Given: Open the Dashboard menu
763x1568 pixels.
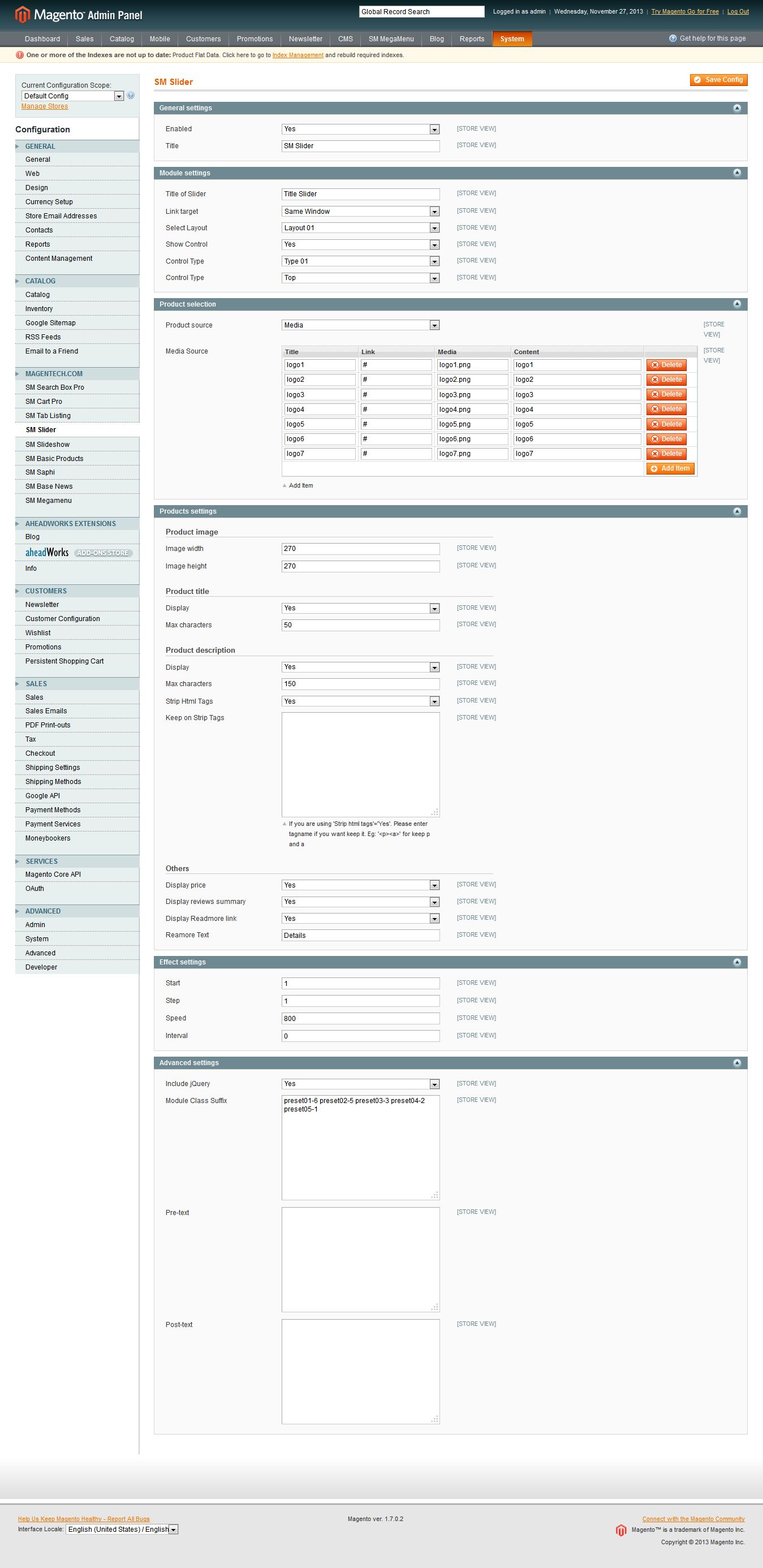Looking at the screenshot, I should click(x=42, y=39).
